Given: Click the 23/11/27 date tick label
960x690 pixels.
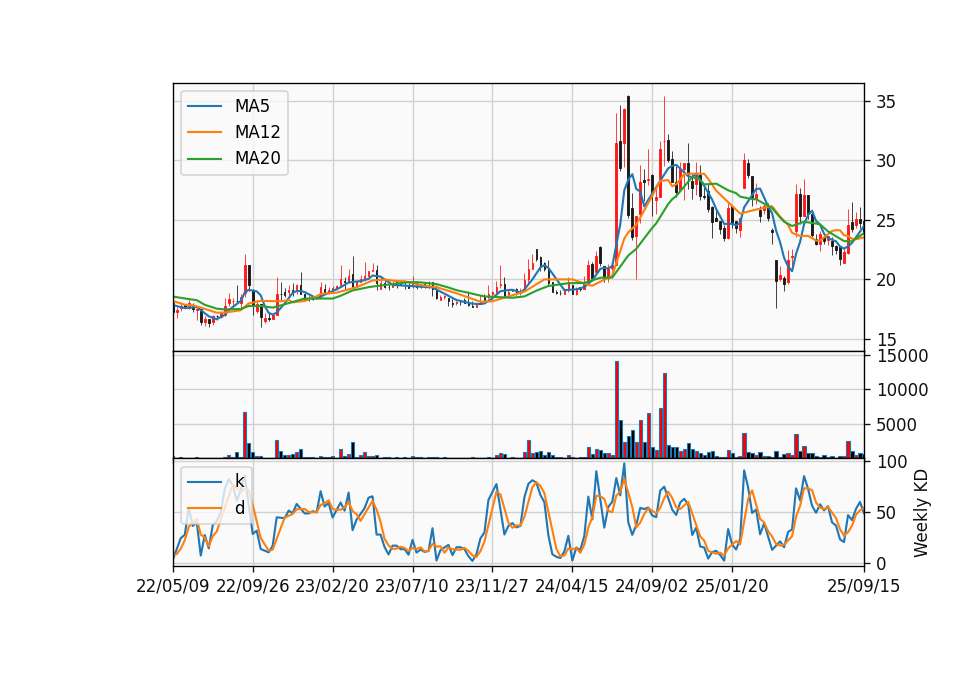Looking at the screenshot, I should pyautogui.click(x=492, y=586).
